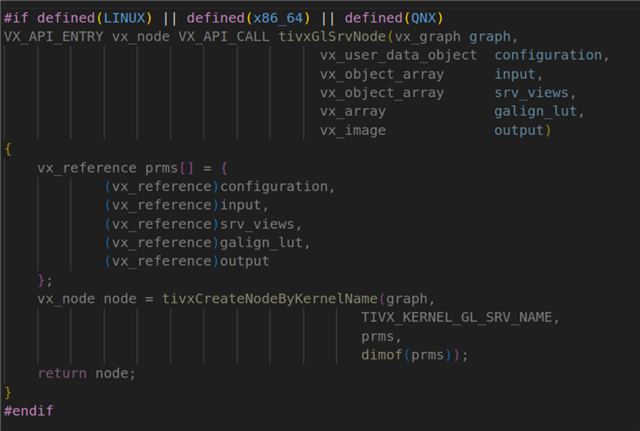Click the vx_node type in node declaration

[x=66, y=298]
